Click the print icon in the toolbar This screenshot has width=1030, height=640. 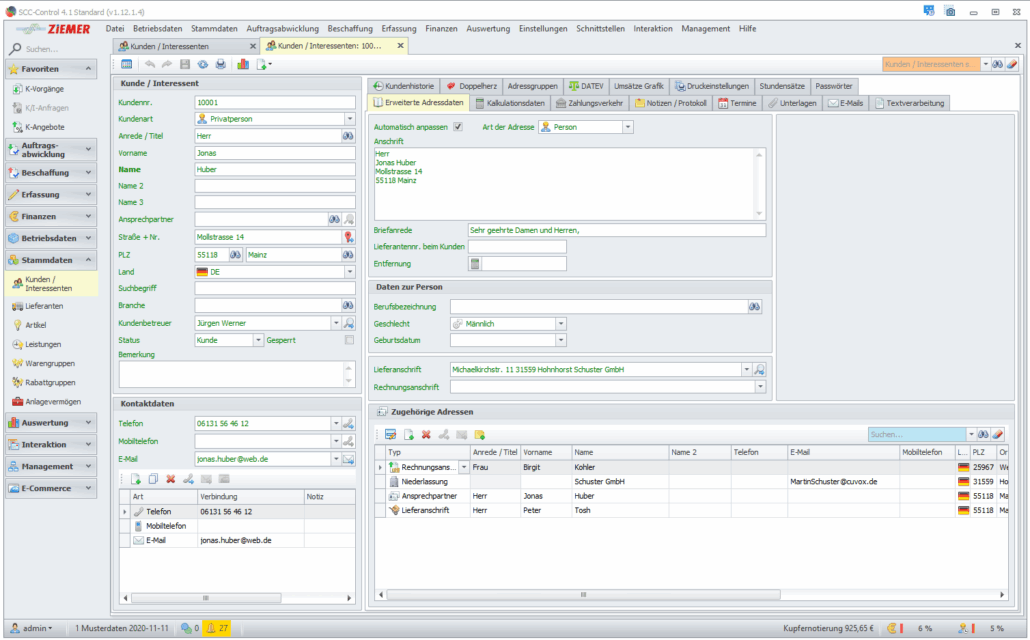(220, 64)
